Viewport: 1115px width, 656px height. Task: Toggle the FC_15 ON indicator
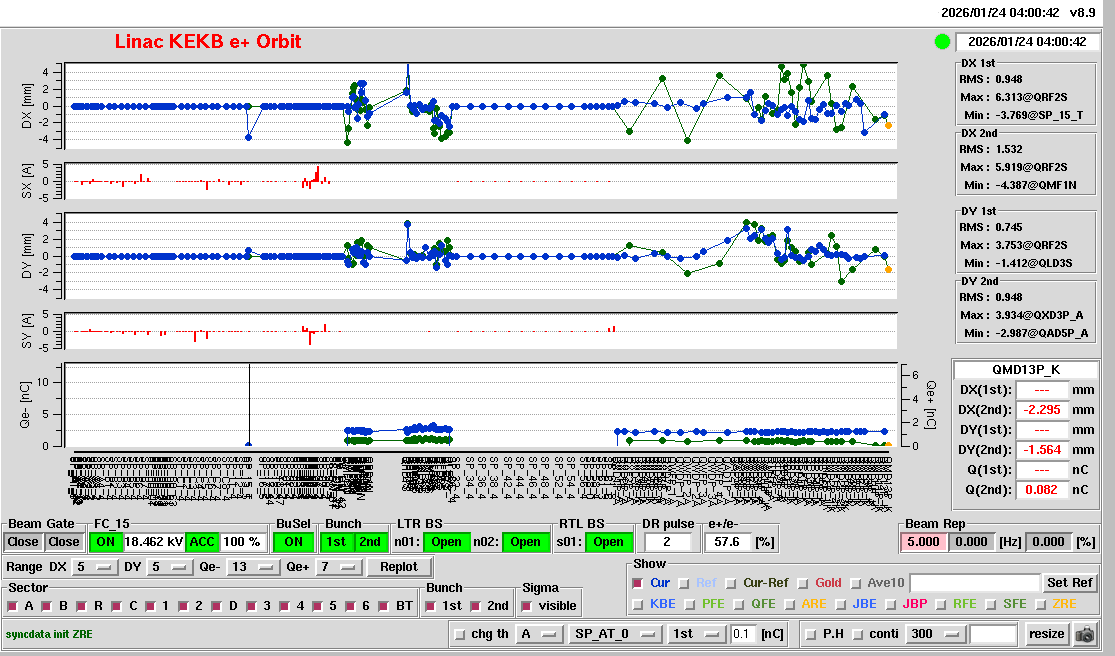tap(105, 542)
